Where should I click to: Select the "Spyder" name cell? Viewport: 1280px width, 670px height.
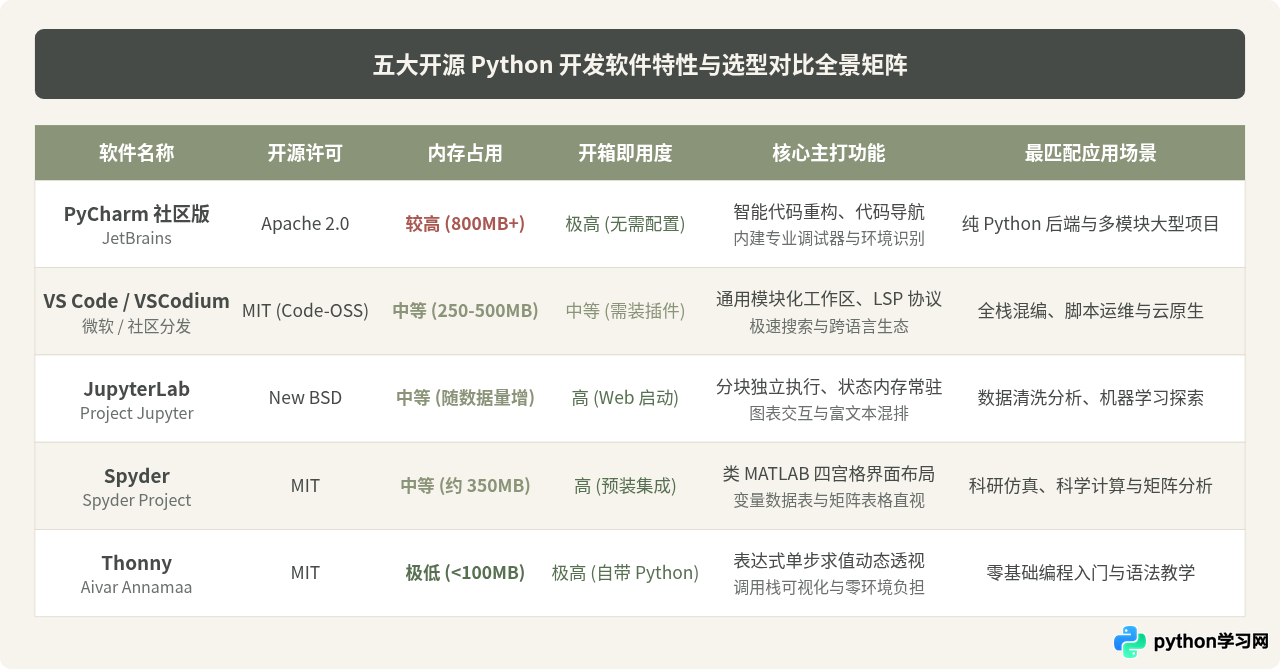pos(137,475)
